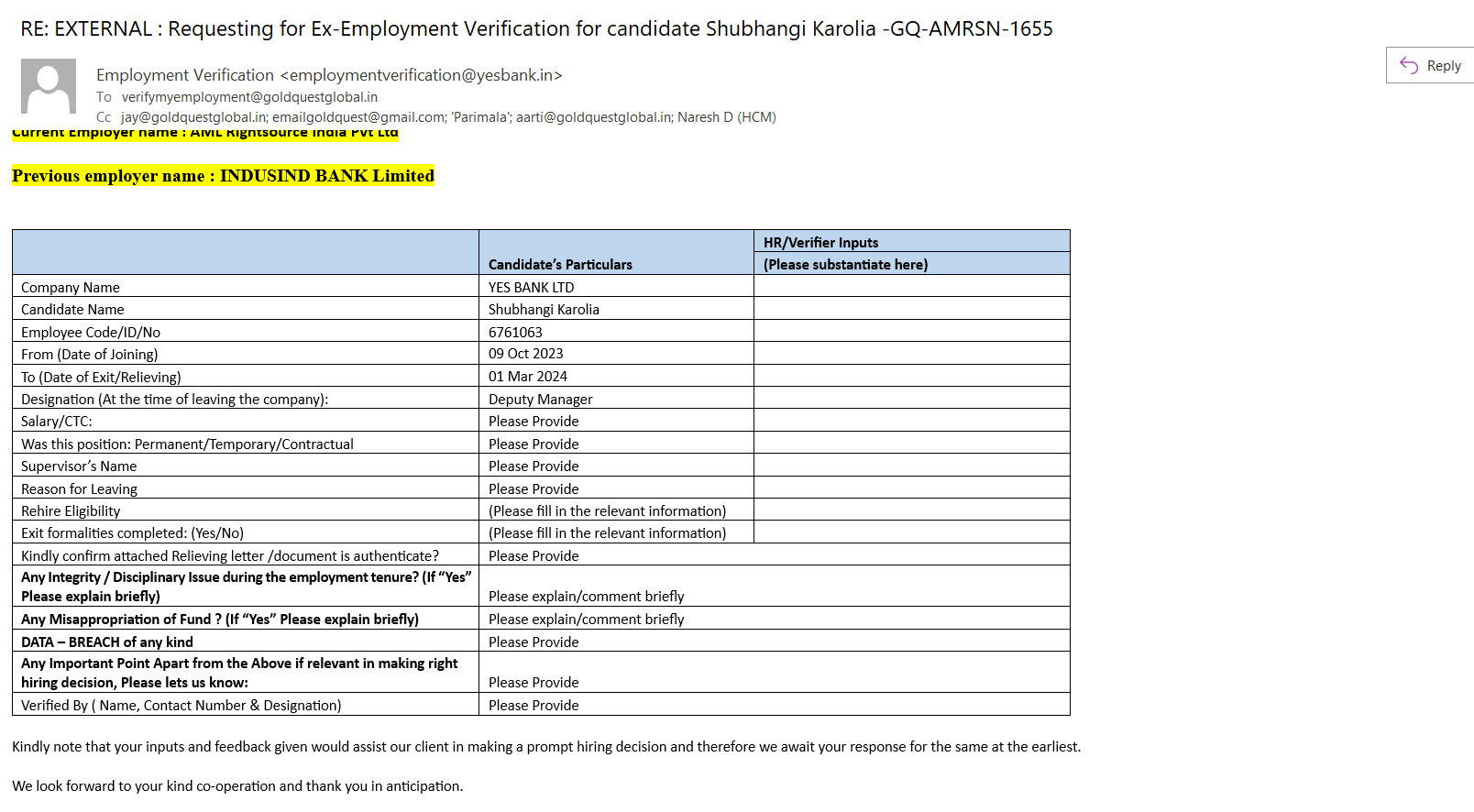
Task: Click empty HR input cell for Company Name
Action: click(x=911, y=286)
